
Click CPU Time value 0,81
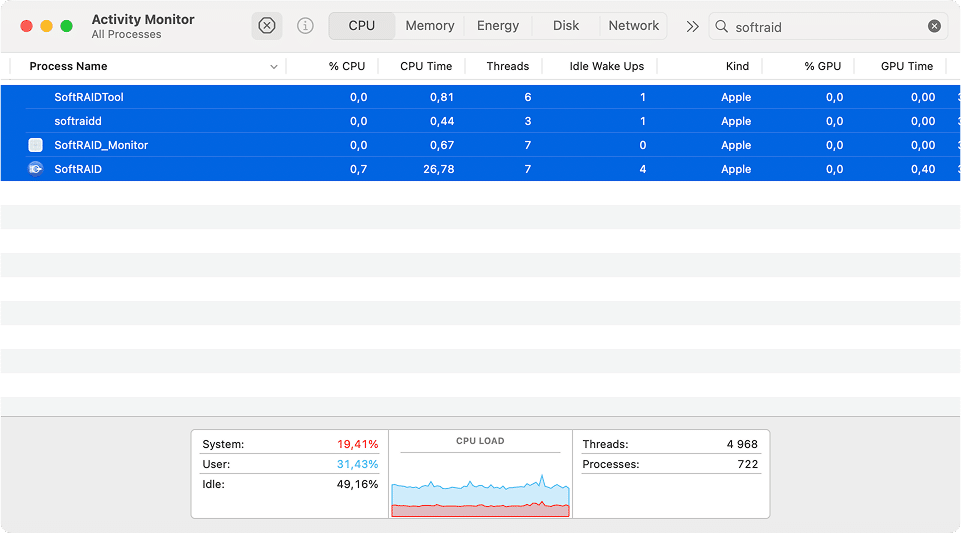(442, 97)
